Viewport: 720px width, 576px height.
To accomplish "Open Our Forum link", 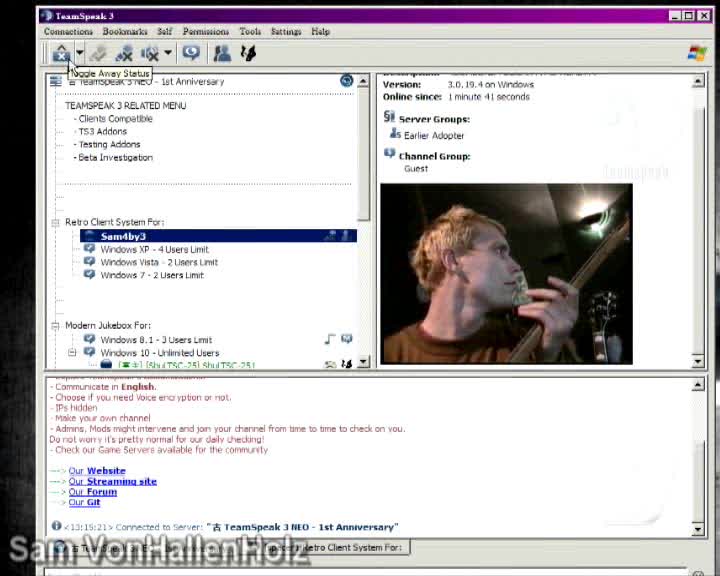I will coord(93,492).
